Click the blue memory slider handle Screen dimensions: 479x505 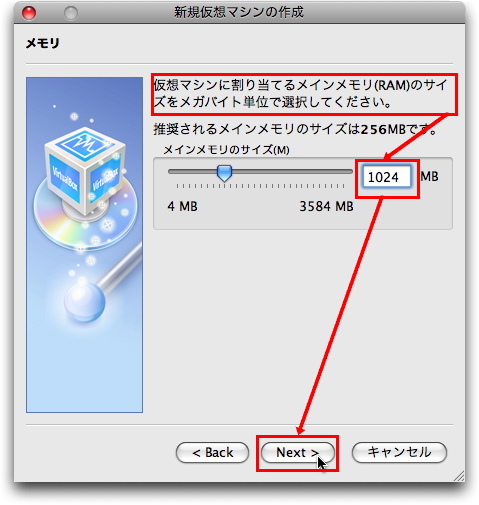224,173
